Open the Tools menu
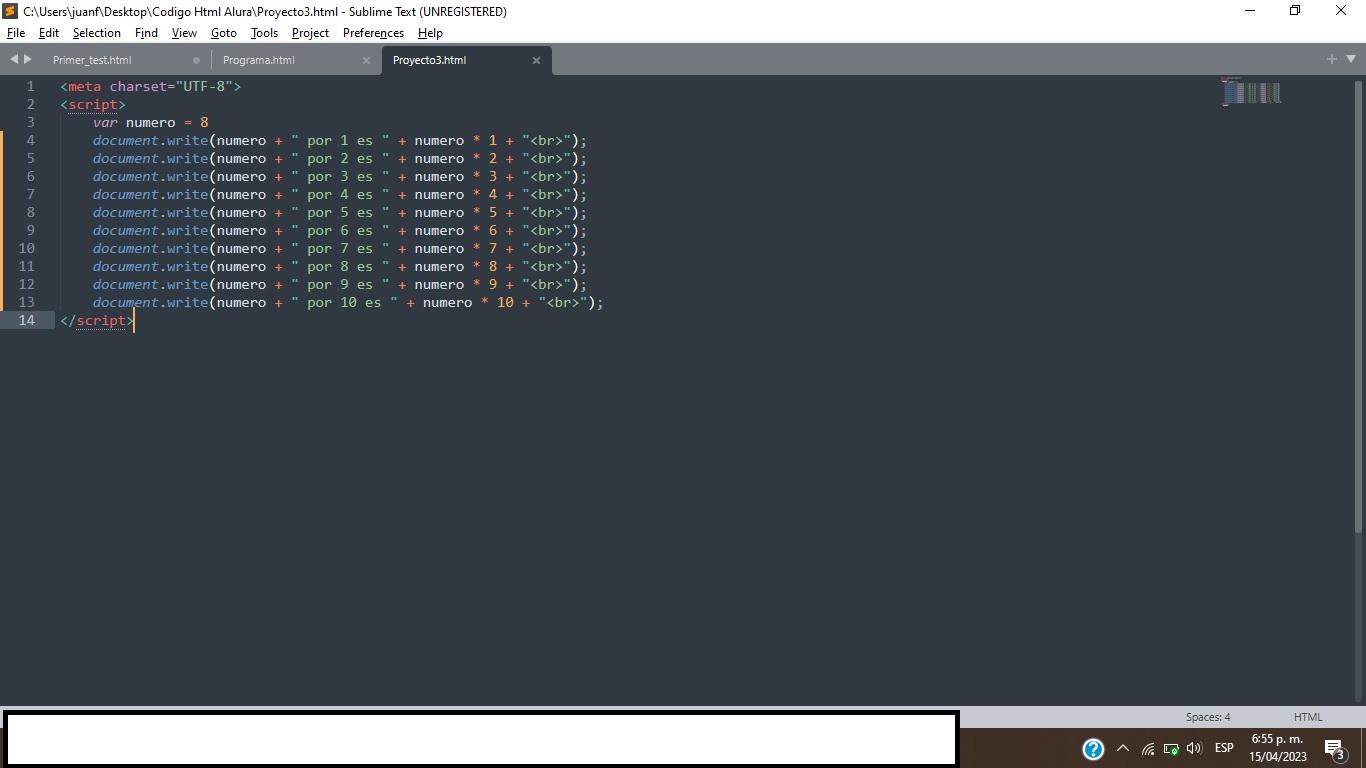This screenshot has width=1366, height=768. [x=264, y=33]
